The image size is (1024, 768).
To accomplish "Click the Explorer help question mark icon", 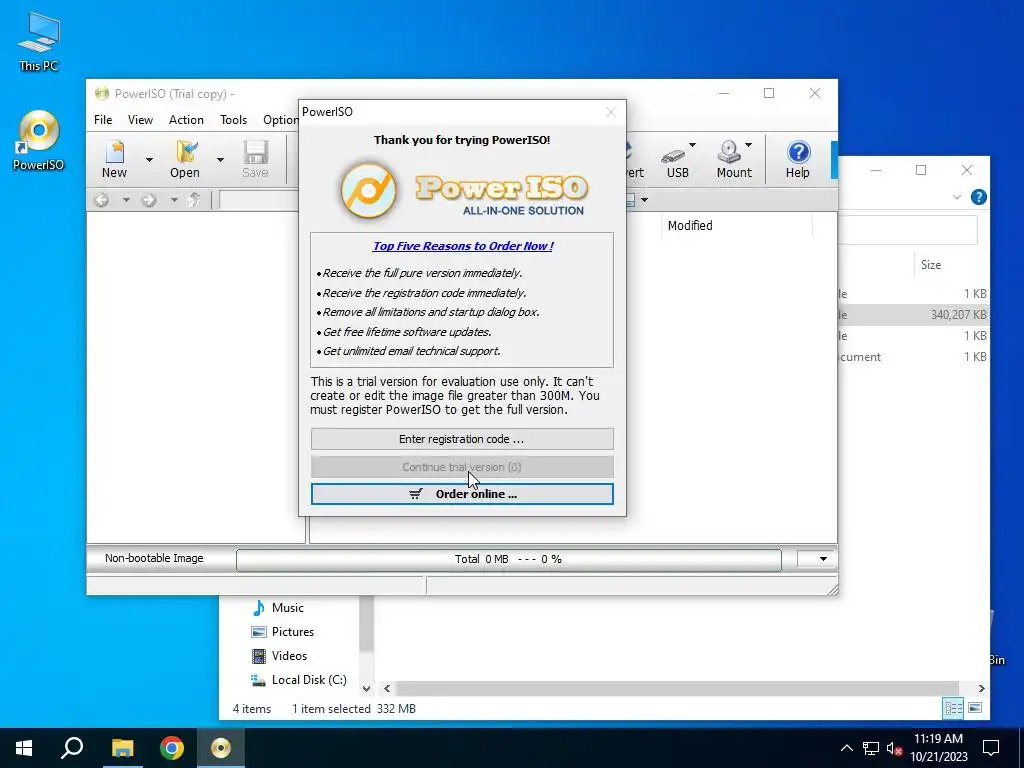I will [x=978, y=197].
